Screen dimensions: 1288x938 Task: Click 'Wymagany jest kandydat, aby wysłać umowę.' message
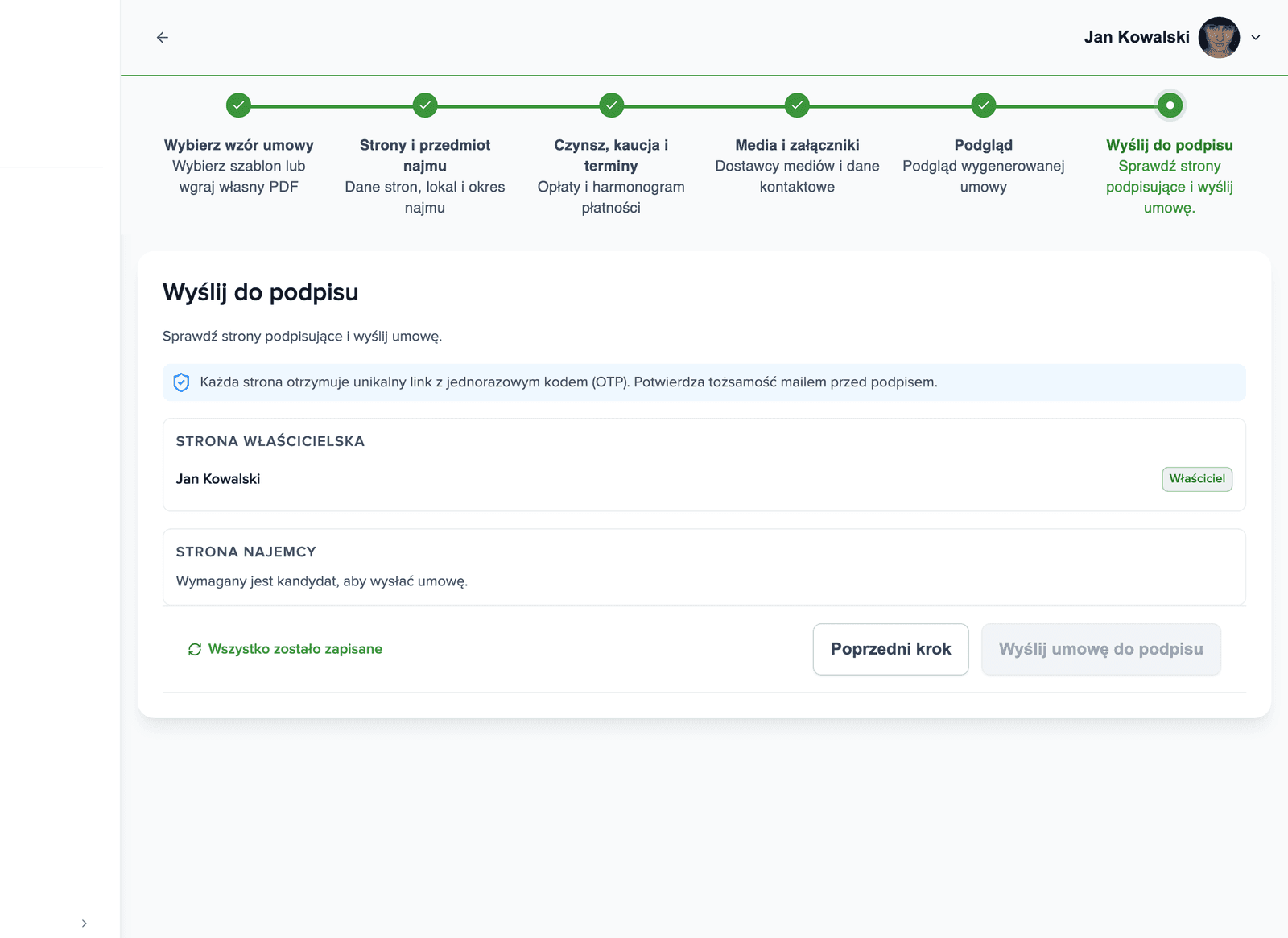(322, 581)
